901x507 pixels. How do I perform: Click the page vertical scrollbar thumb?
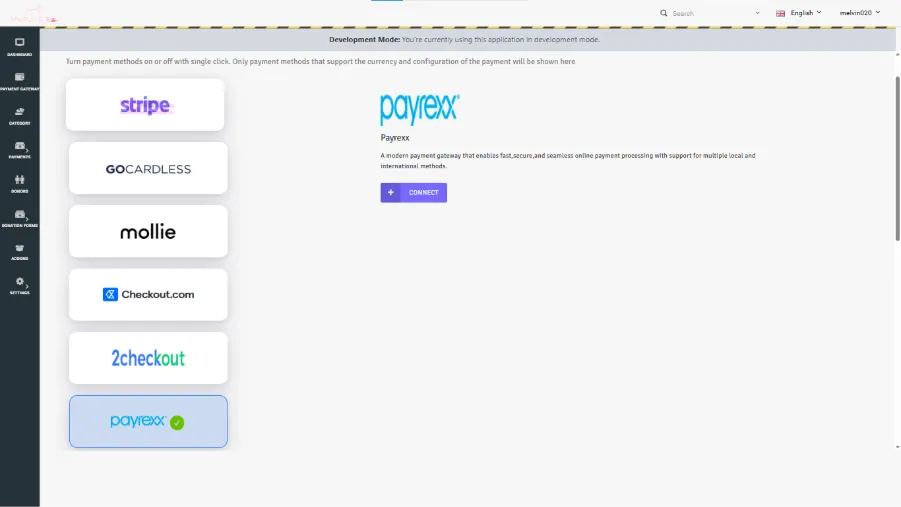[898, 158]
